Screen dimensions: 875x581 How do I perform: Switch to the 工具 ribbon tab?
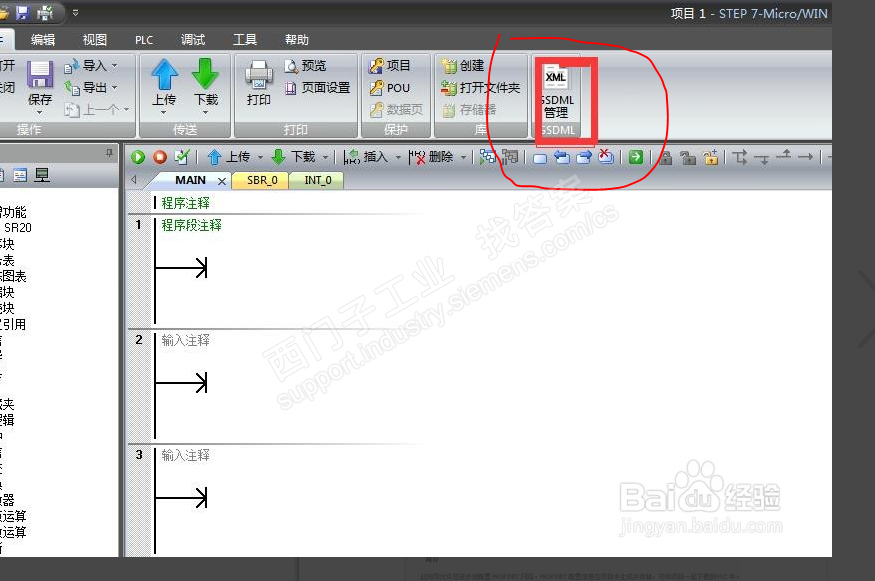(245, 40)
